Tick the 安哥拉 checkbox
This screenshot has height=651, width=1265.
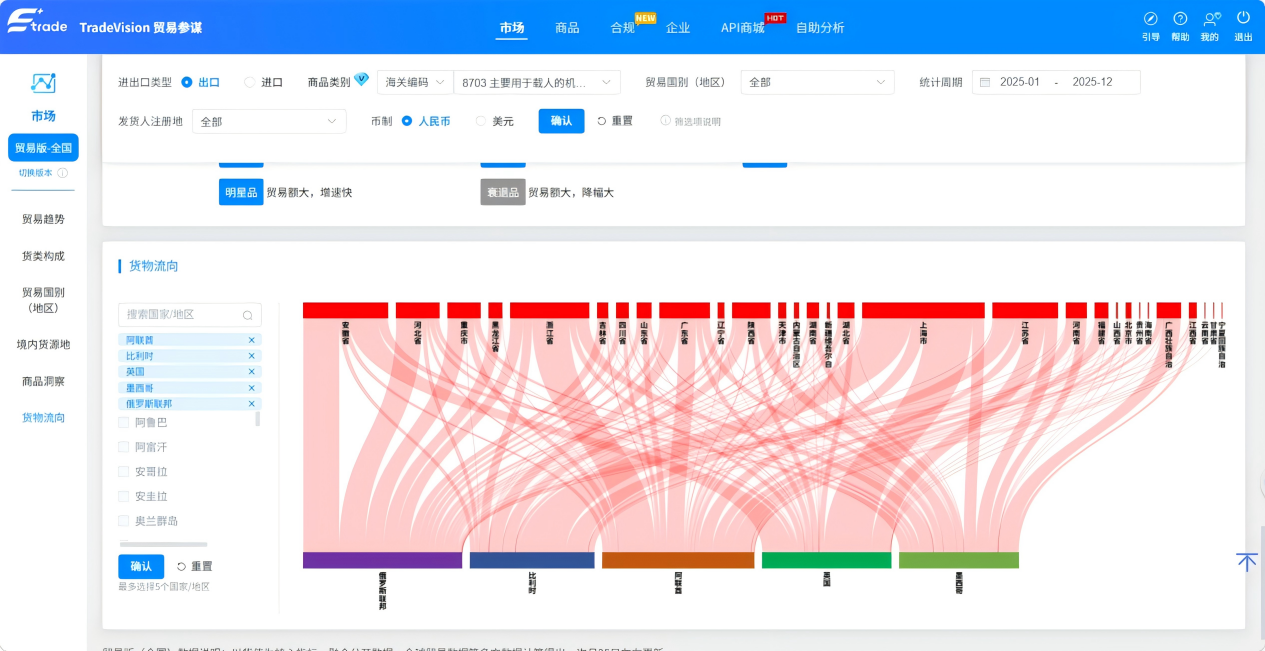pyautogui.click(x=124, y=472)
